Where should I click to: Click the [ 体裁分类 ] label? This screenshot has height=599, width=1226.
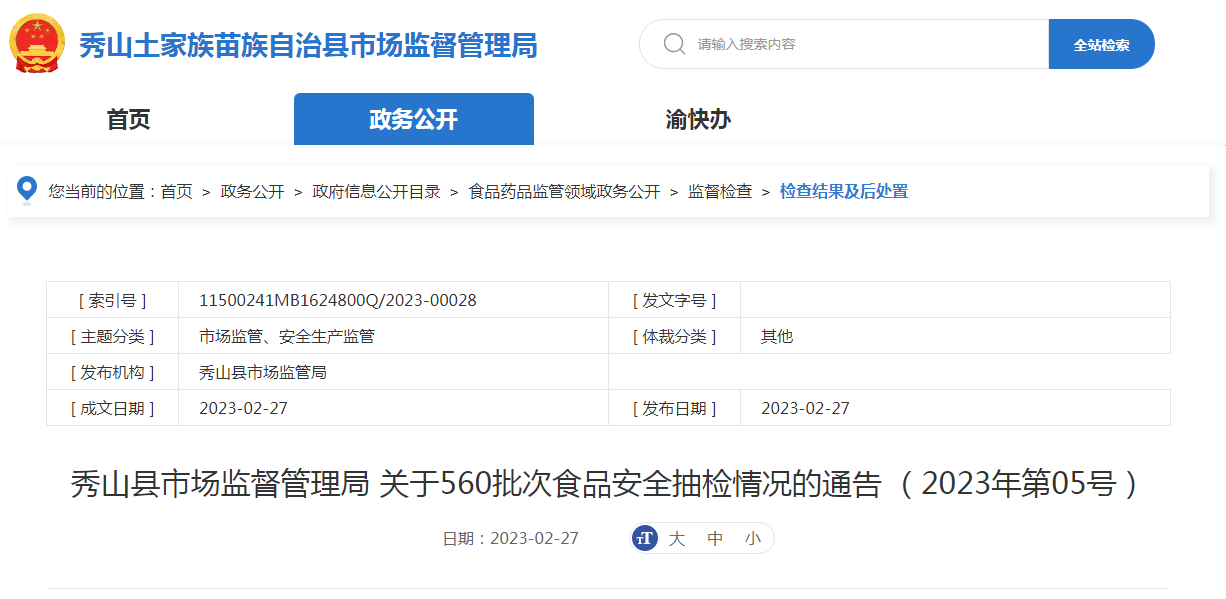(x=674, y=336)
